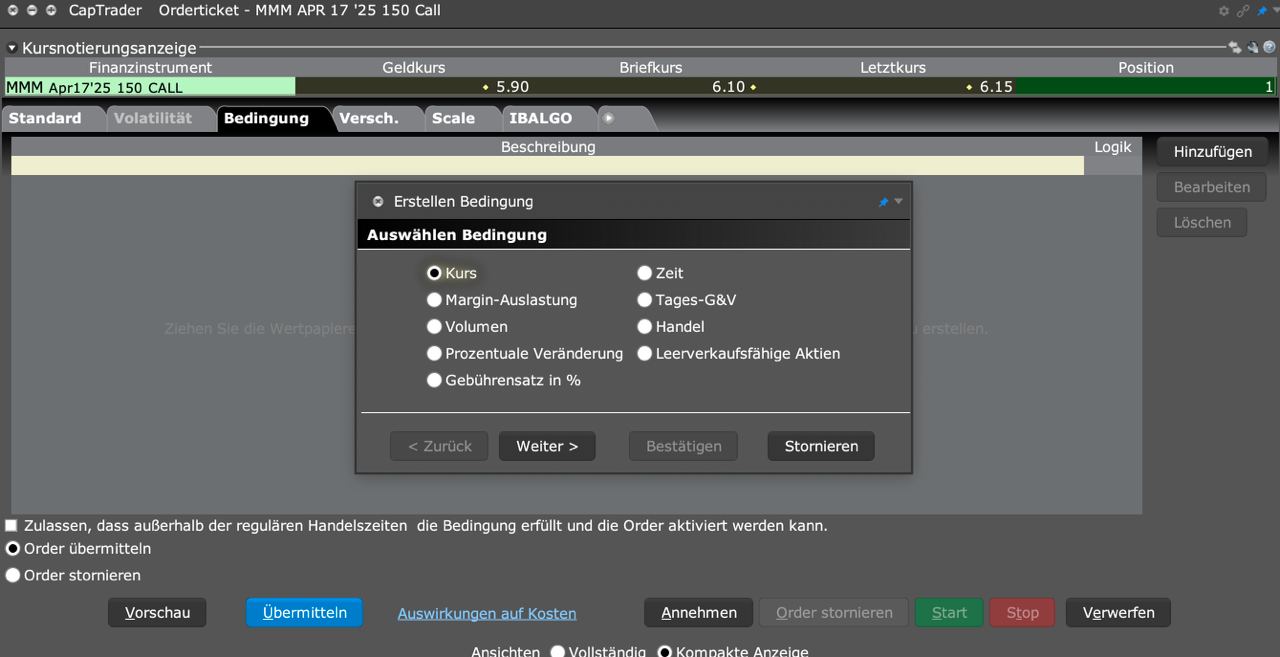
Task: Click the chain link icon in title bar
Action: coord(1243,11)
